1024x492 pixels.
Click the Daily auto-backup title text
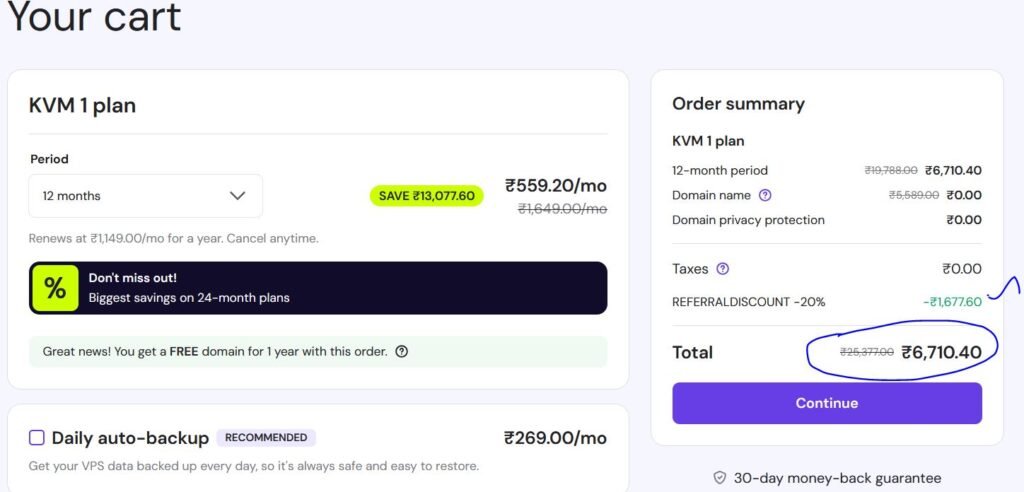tap(130, 437)
